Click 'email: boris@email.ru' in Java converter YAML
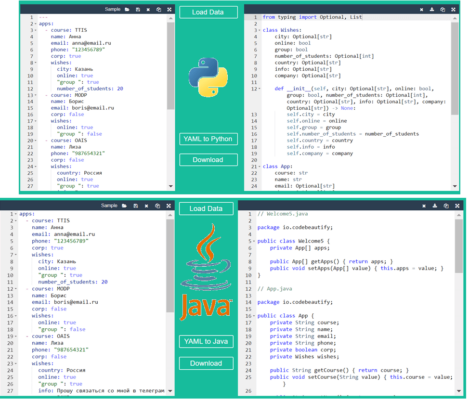Viewport: 469px width, 400px height. click(x=65, y=302)
